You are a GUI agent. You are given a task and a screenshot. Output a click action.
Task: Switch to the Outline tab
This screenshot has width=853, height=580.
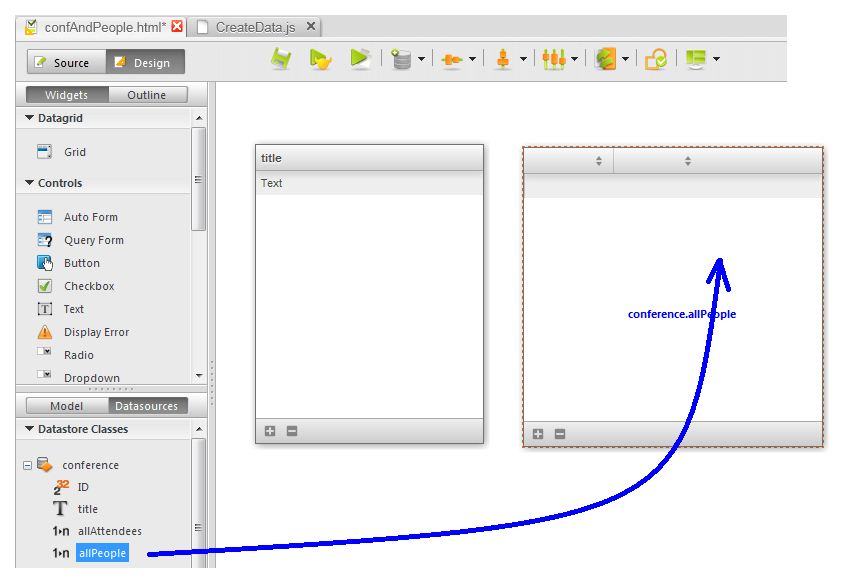146,95
